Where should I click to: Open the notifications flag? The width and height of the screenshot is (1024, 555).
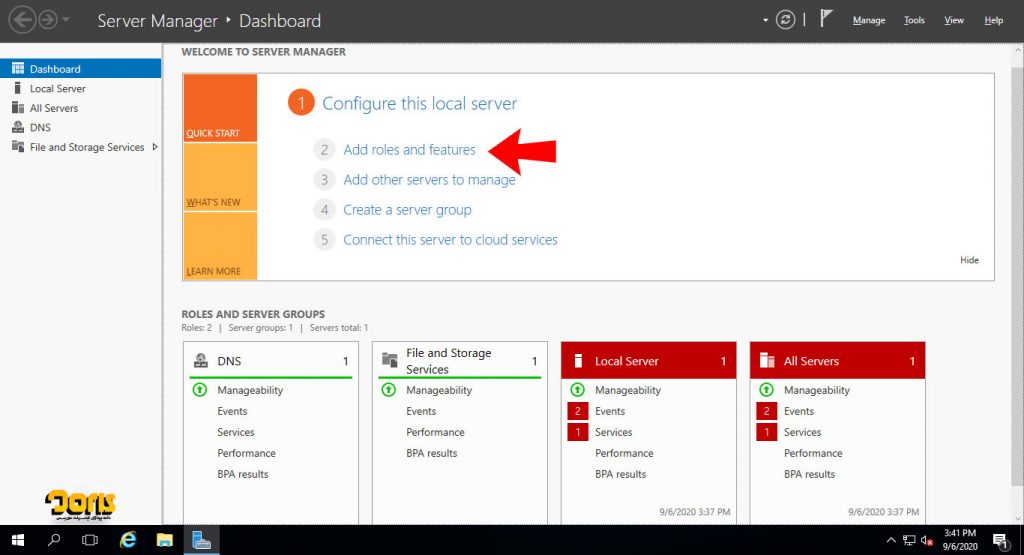pos(826,19)
